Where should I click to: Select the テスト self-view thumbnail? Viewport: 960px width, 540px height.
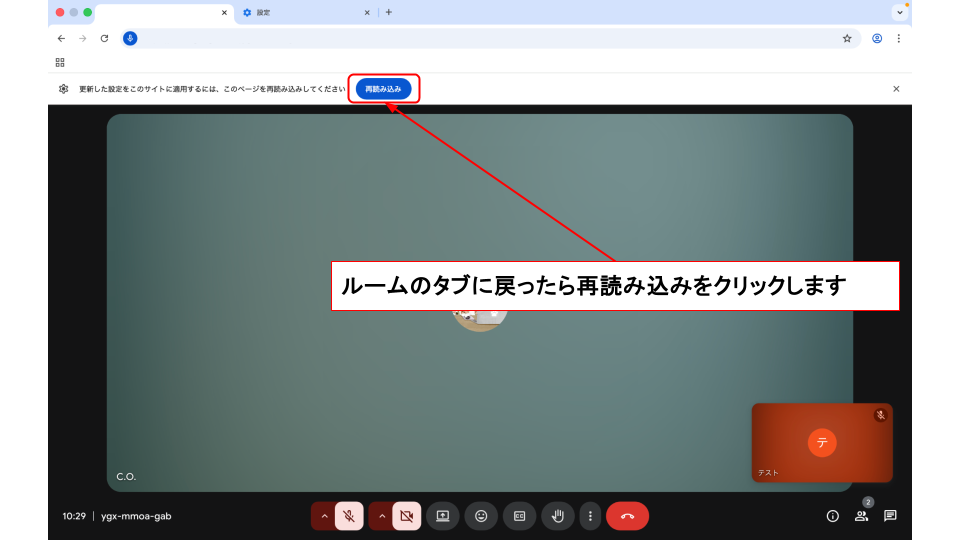[x=822, y=443]
